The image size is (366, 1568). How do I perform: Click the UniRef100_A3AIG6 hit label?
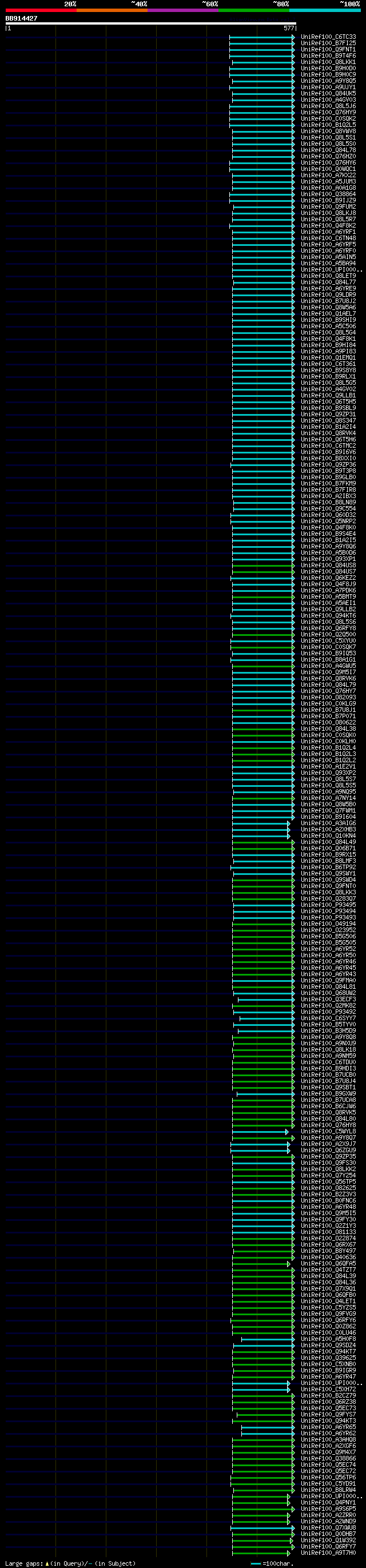pos(328,823)
